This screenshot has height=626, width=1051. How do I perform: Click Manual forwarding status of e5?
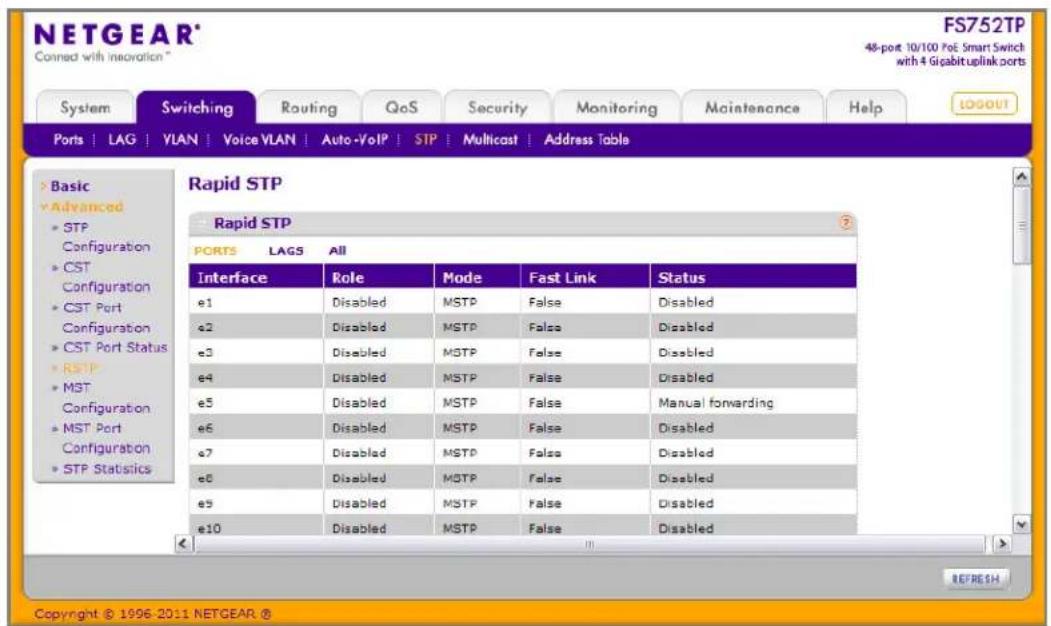tap(715, 403)
